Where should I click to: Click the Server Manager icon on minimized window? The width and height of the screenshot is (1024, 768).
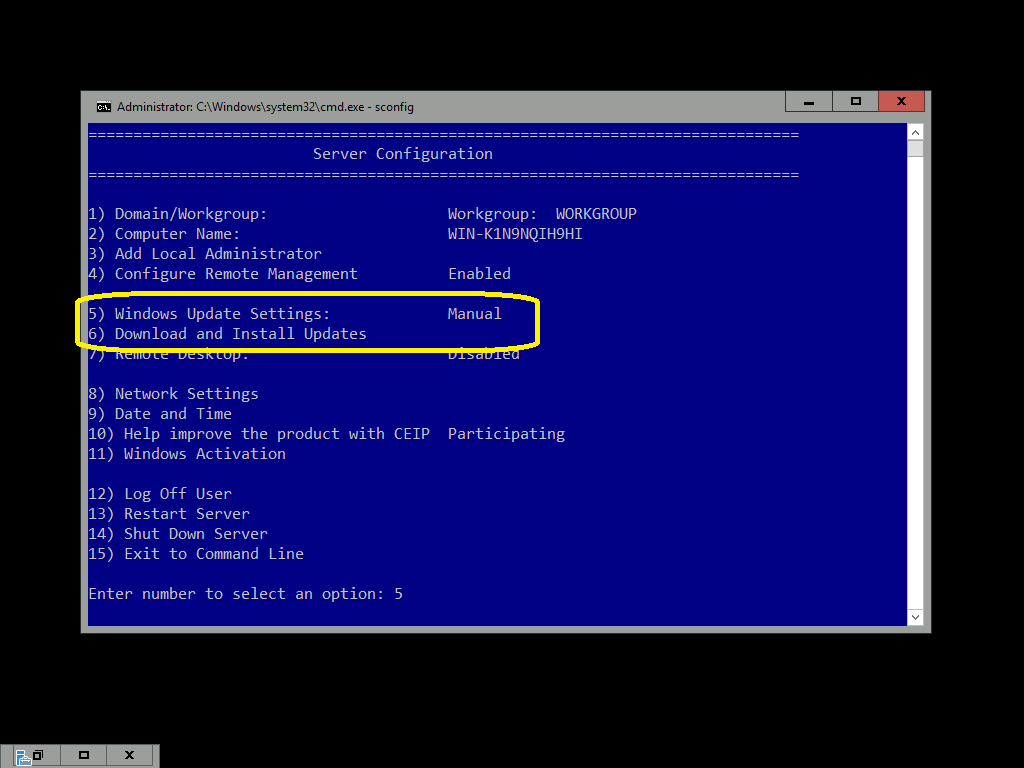click(24, 756)
